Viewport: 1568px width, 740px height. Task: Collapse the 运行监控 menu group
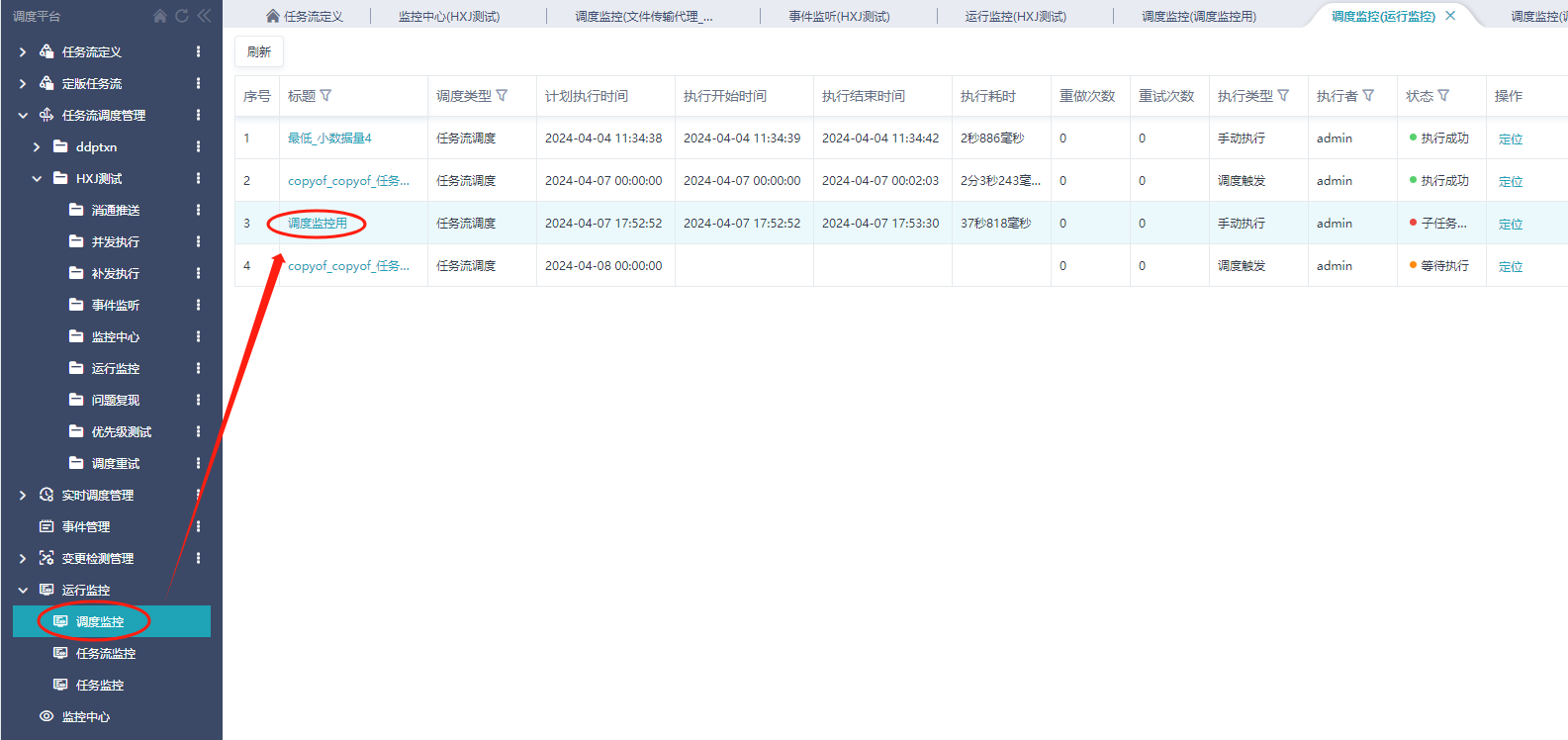23,590
